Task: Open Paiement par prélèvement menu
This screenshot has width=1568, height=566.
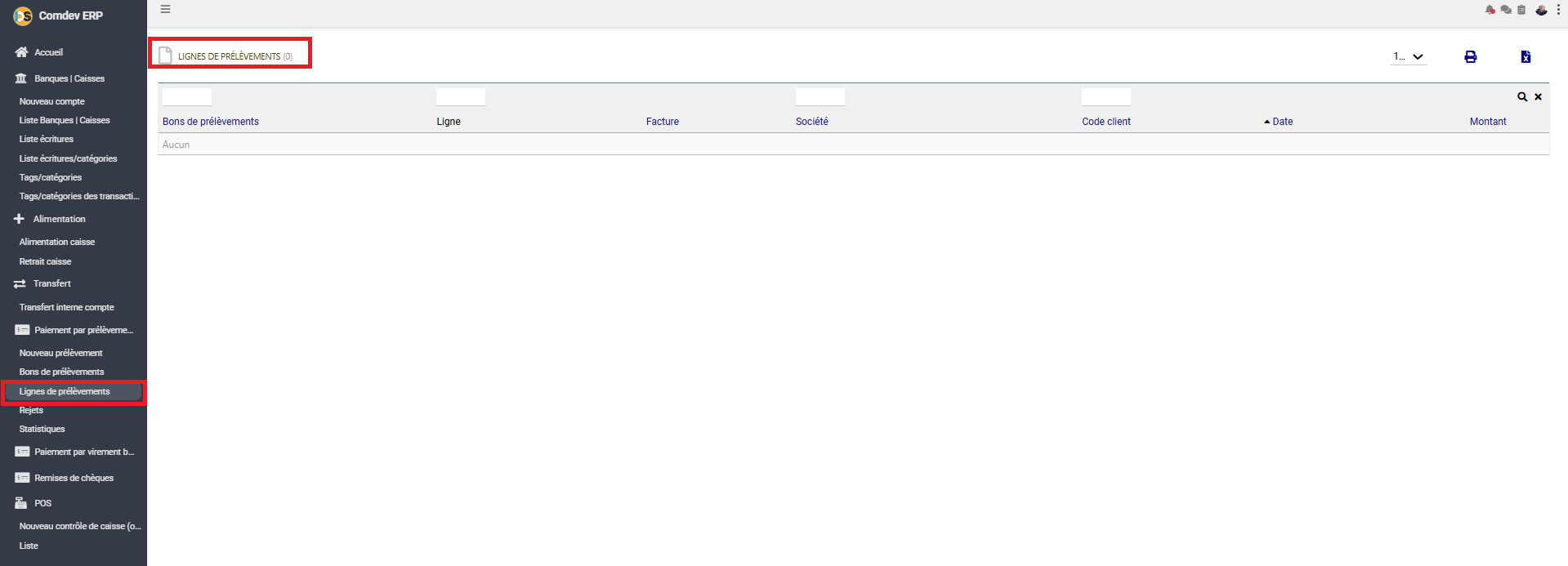Action: pyautogui.click(x=83, y=330)
